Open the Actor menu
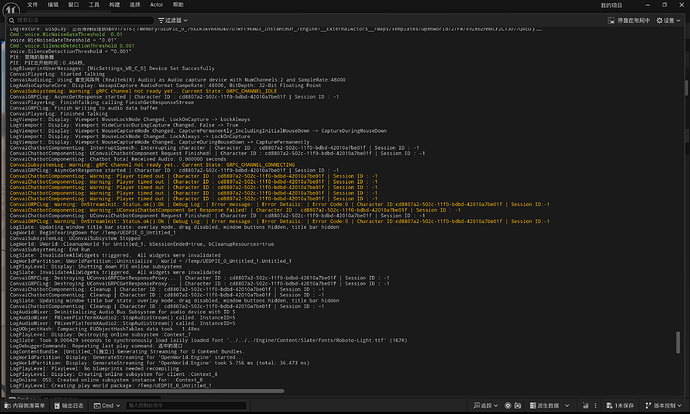Viewport: 690px width, 414px height. pyautogui.click(x=156, y=5)
